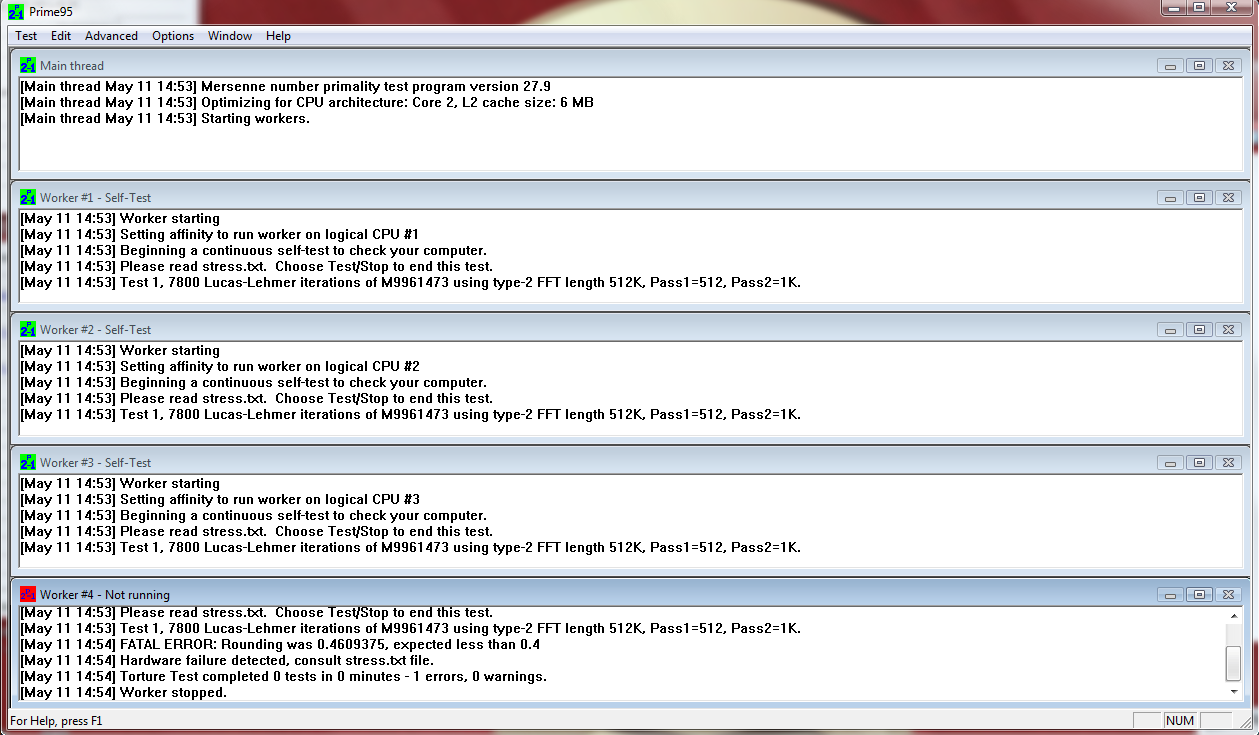Click 'Setting affinity' logical CPU #3 line

pos(220,500)
